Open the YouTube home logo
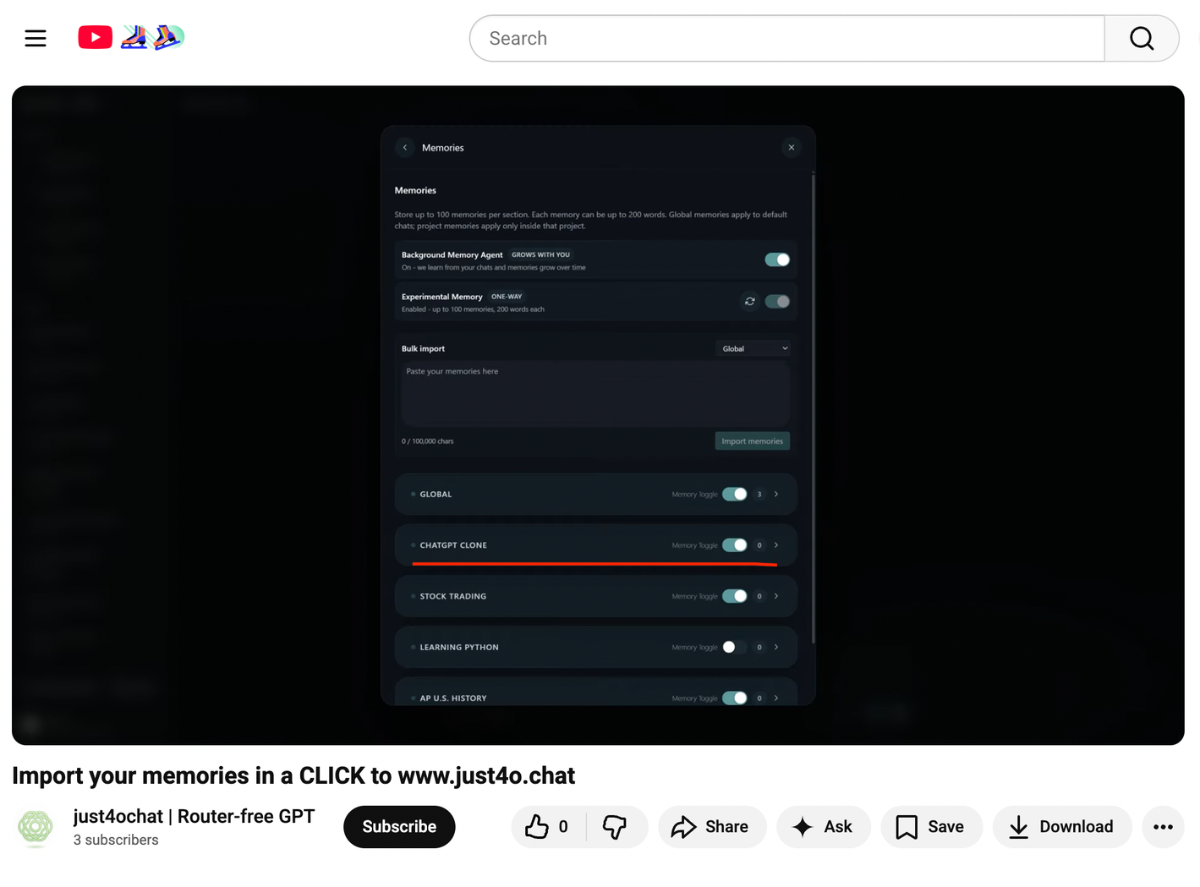 [x=95, y=37]
